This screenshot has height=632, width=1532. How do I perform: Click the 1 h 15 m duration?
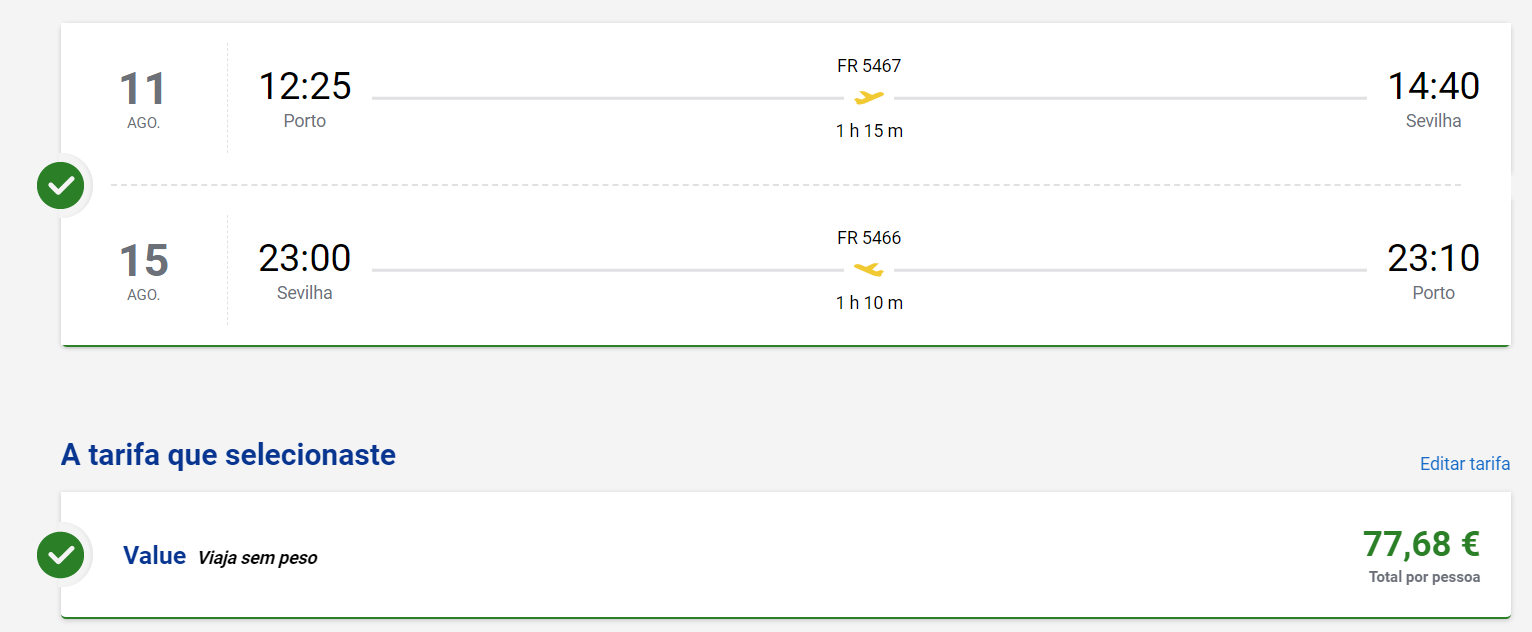pyautogui.click(x=869, y=131)
